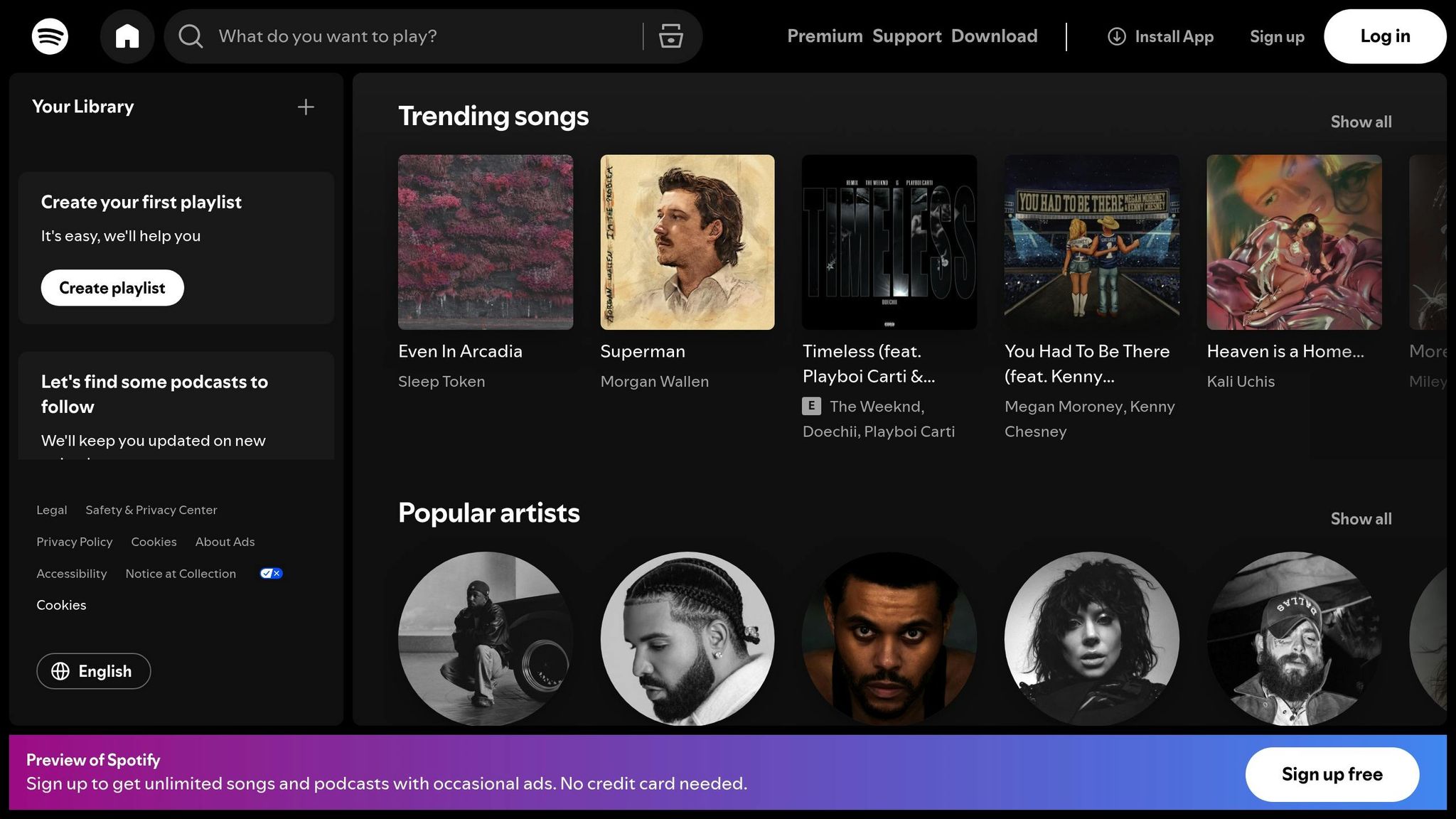Open the Legal footer link
The height and width of the screenshot is (819, 1456).
pos(52,510)
